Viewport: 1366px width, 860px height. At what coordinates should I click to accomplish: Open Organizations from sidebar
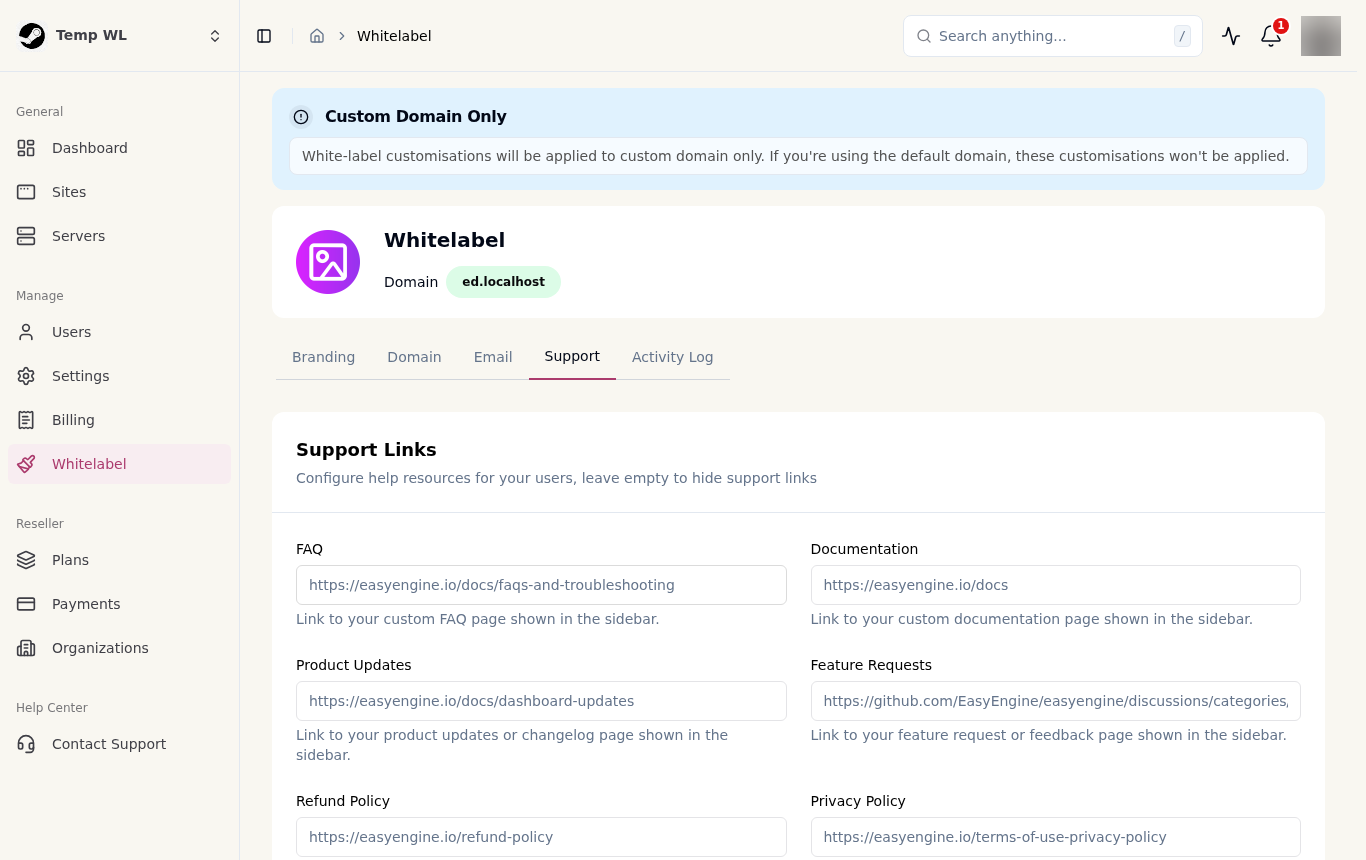point(120,648)
